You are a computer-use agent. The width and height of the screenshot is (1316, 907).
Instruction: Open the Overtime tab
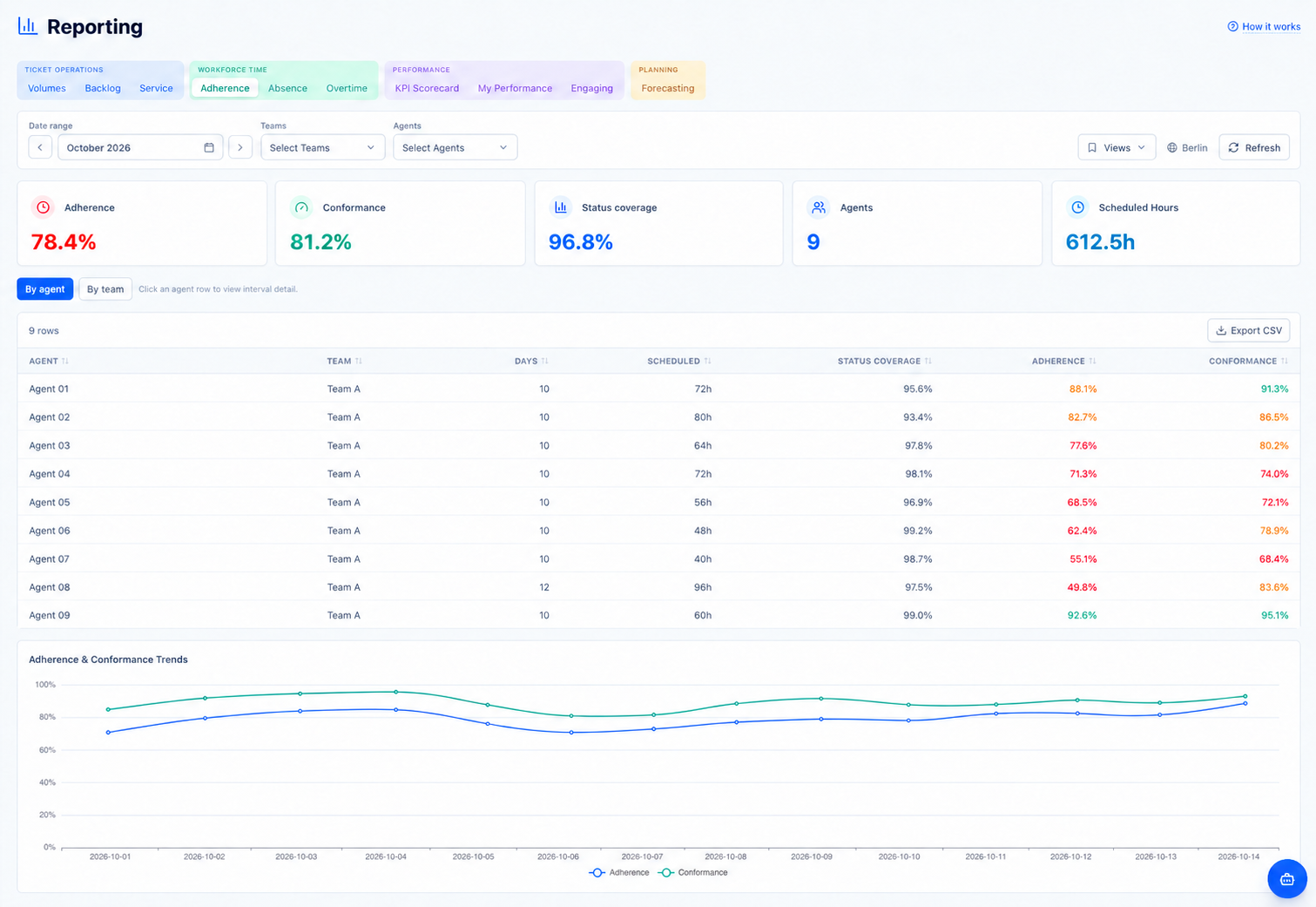(347, 88)
